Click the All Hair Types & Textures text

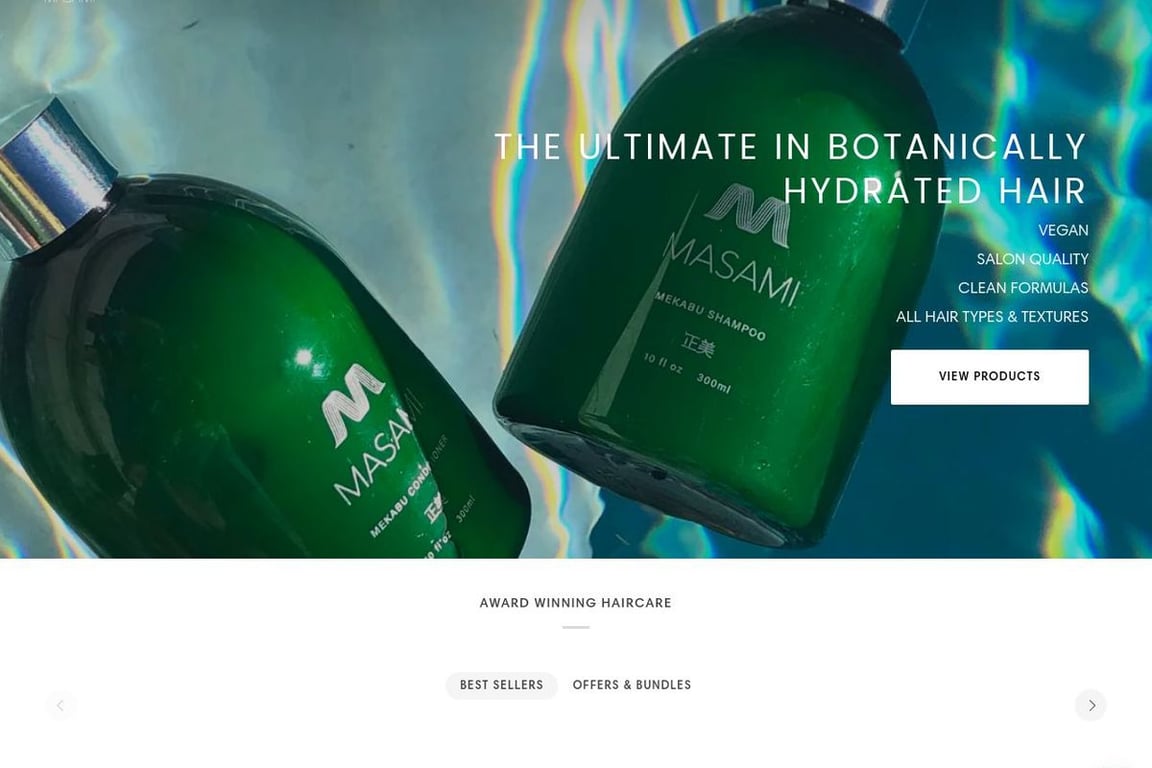(992, 317)
